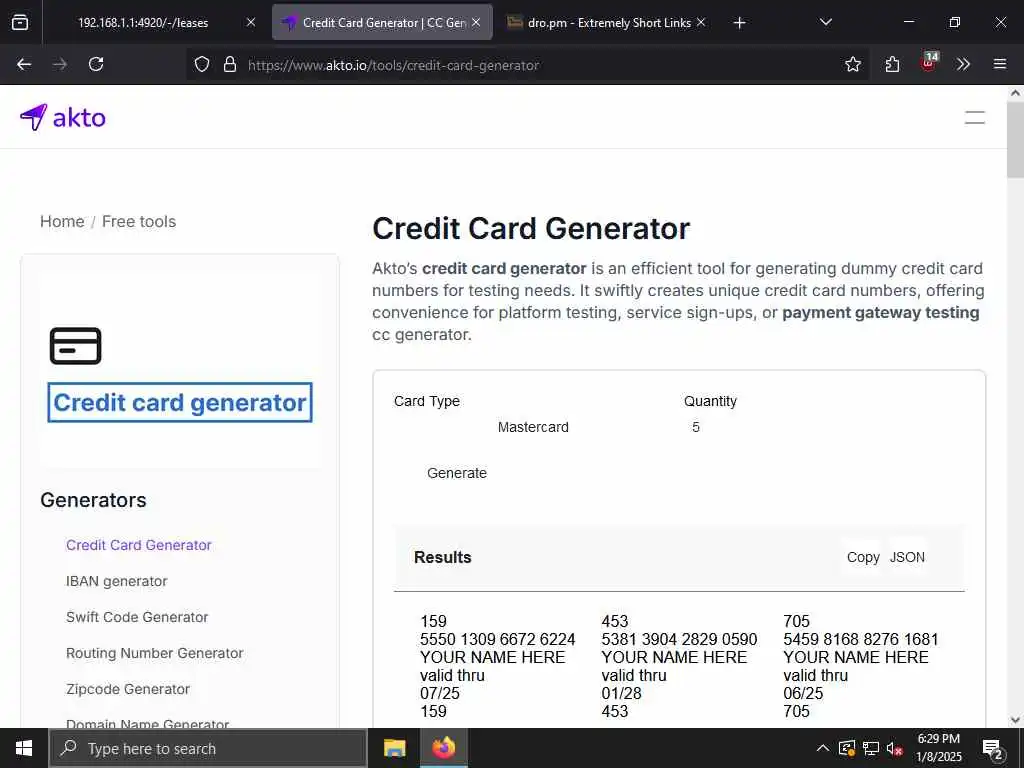View site security padlock info
The image size is (1024, 768).
(230, 64)
